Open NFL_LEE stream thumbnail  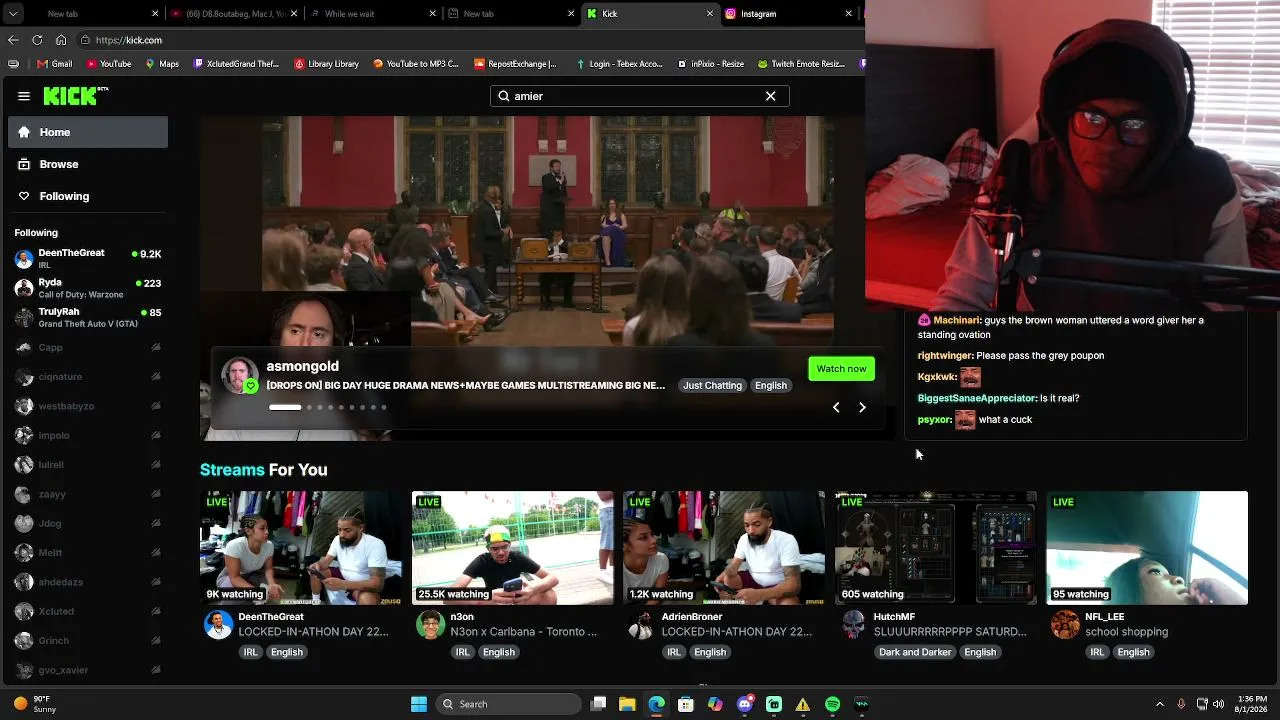coord(1147,547)
